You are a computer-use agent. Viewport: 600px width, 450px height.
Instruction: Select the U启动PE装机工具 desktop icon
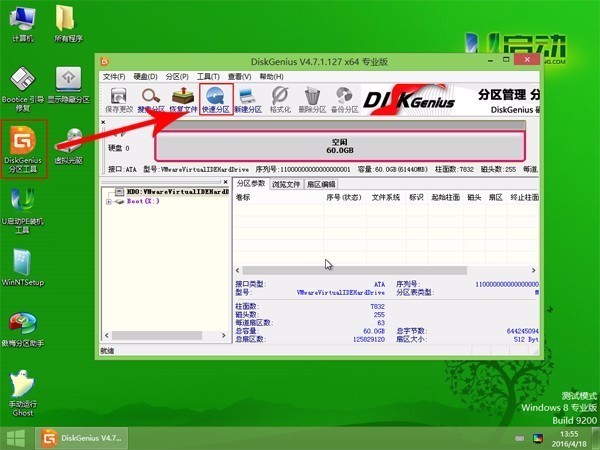(x=23, y=210)
